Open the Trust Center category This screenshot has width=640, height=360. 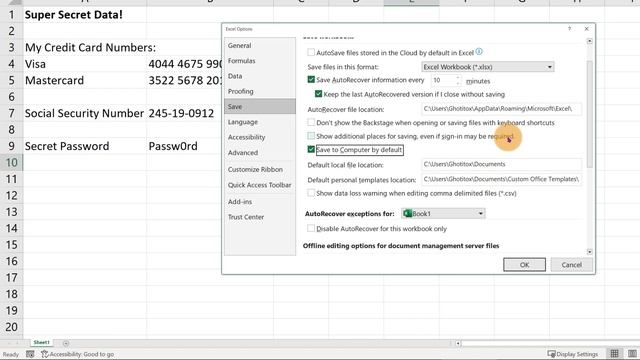click(x=246, y=217)
